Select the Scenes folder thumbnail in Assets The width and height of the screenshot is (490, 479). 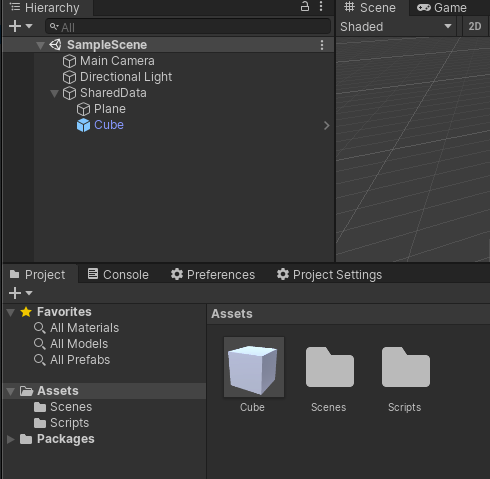click(330, 367)
